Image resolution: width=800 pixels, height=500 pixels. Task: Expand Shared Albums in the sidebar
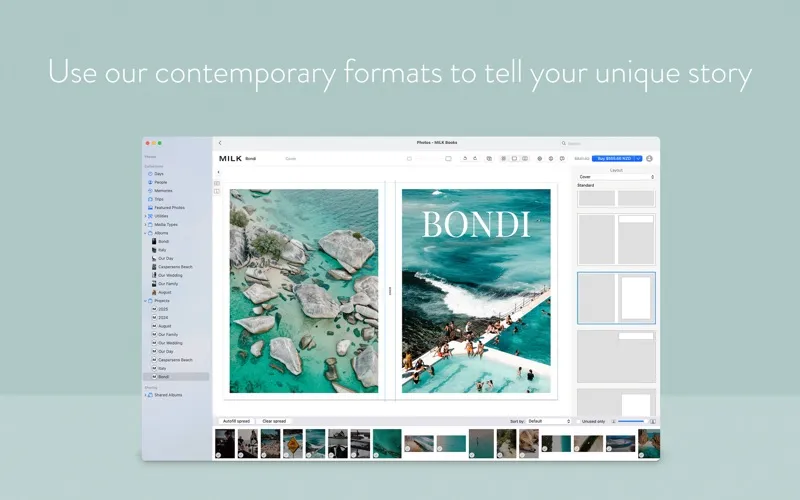click(x=145, y=395)
